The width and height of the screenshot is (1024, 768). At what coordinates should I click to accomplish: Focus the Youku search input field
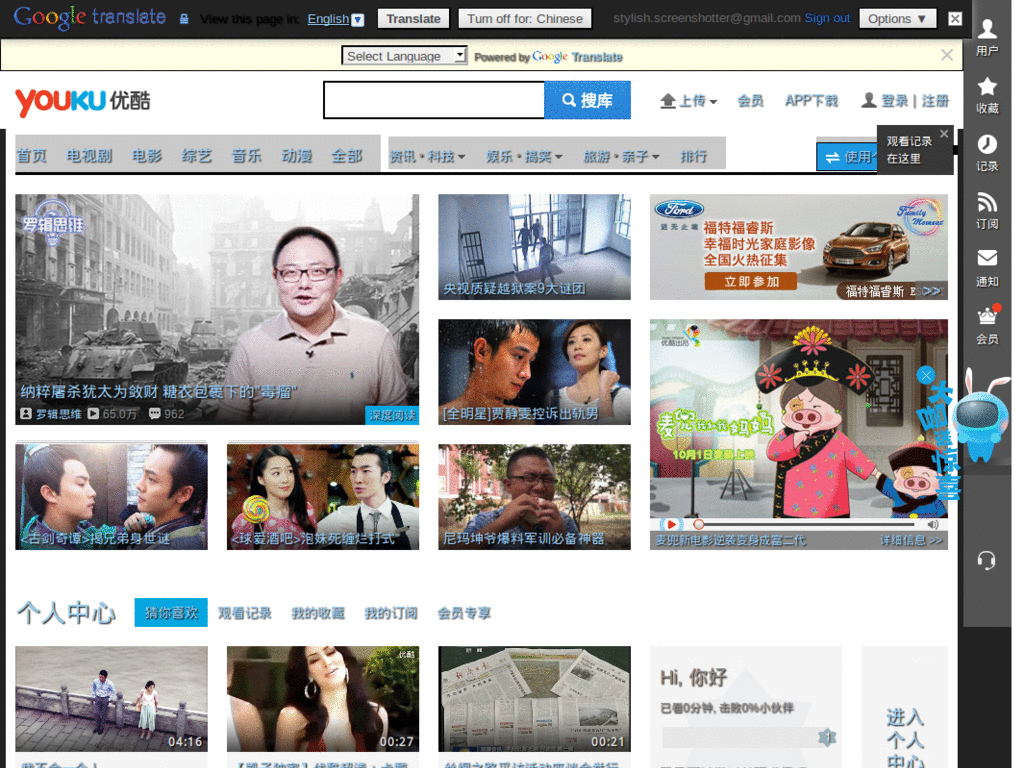434,100
